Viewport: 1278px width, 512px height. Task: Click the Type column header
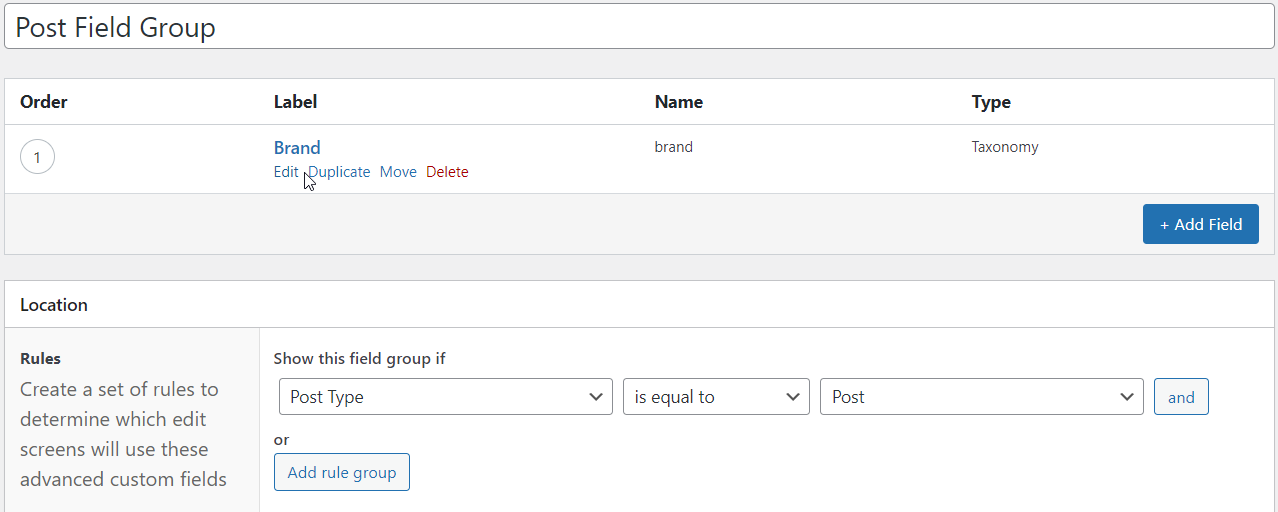(991, 102)
